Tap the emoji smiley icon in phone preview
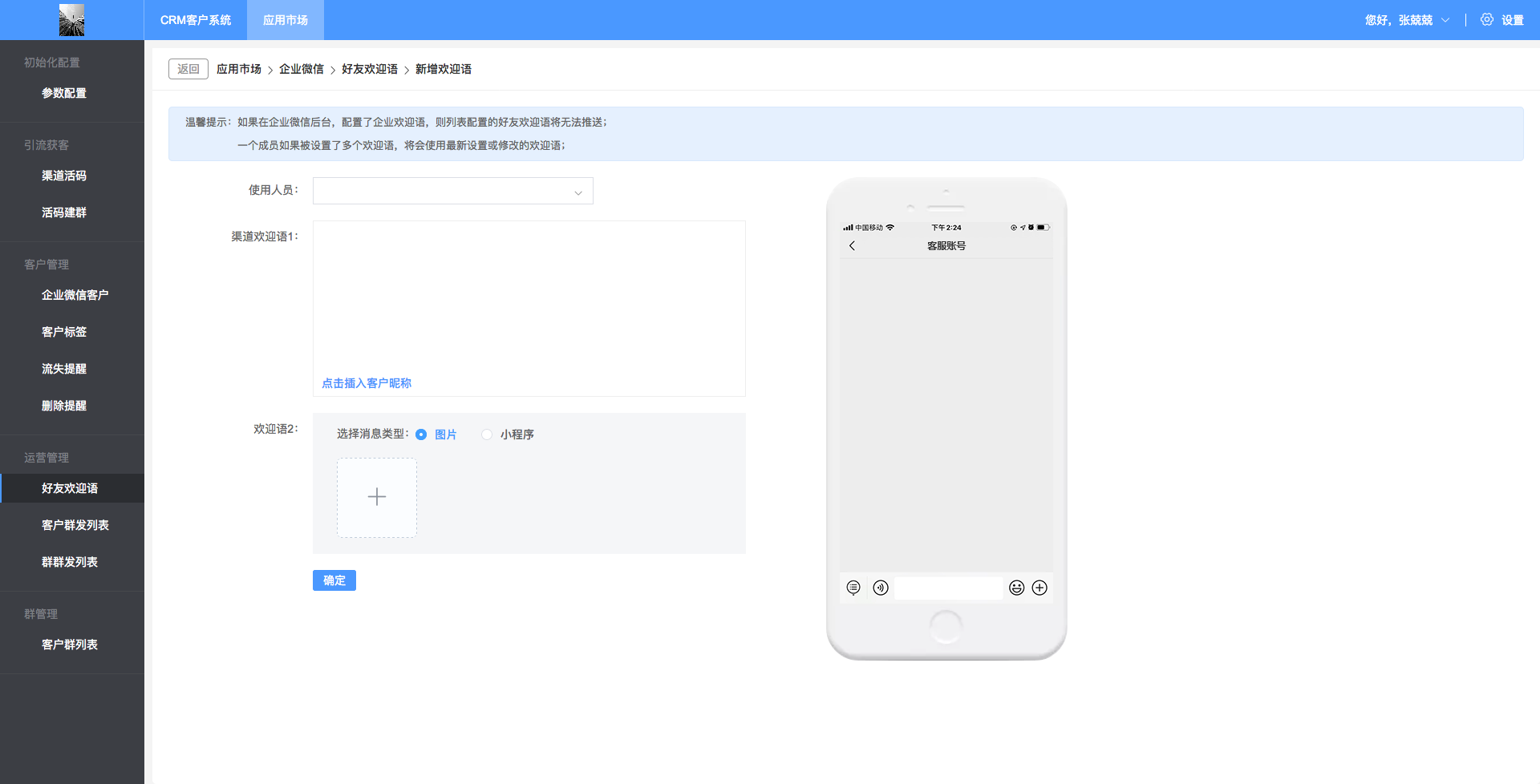The image size is (1540, 784). [x=1016, y=588]
